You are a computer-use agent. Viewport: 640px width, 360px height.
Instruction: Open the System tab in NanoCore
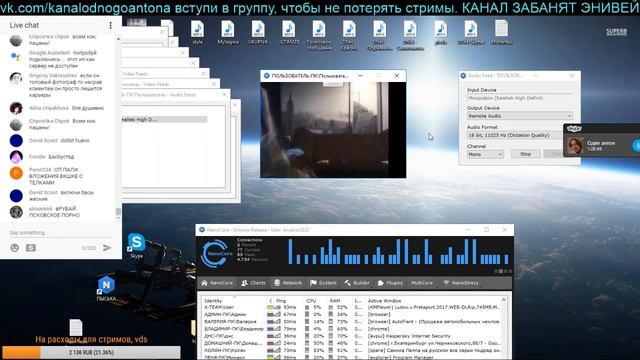[323, 283]
